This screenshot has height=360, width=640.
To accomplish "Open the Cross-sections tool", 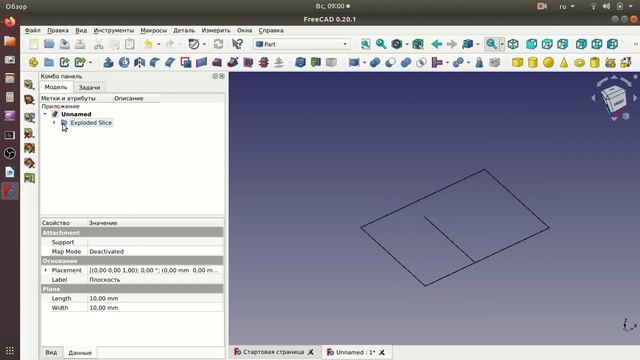I will [x=264, y=62].
